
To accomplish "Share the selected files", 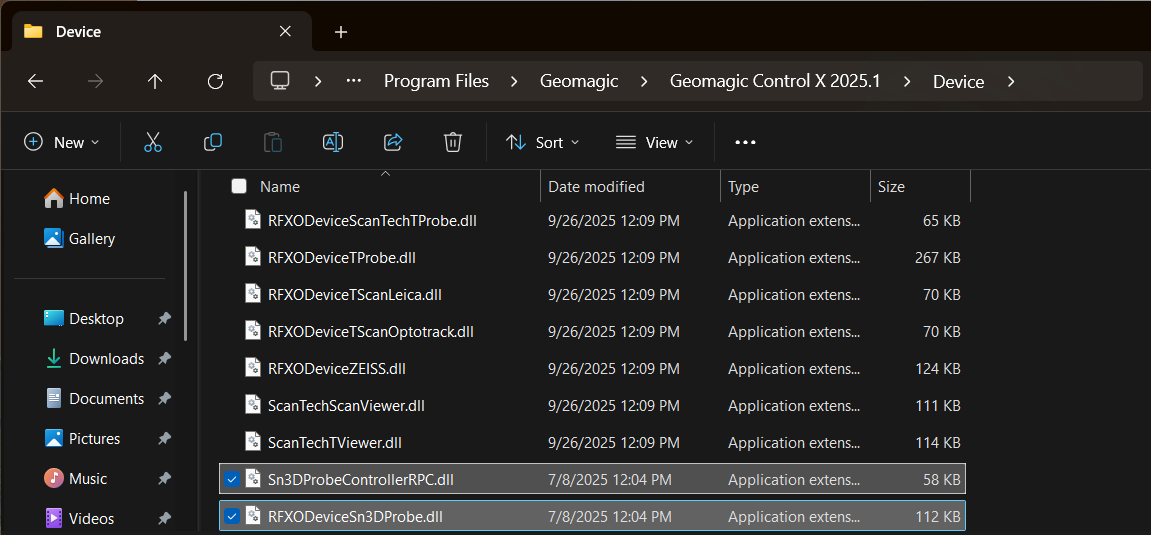I will pyautogui.click(x=393, y=142).
